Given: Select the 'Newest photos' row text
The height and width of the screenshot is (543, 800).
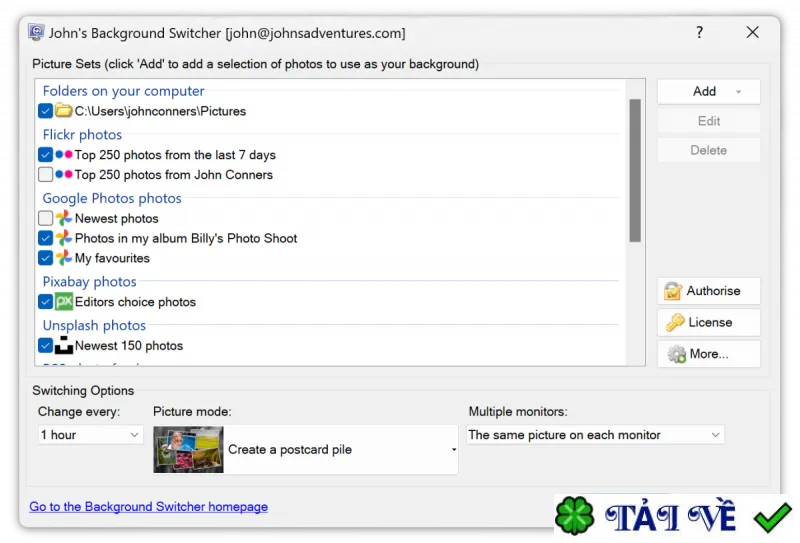Looking at the screenshot, I should tap(116, 218).
